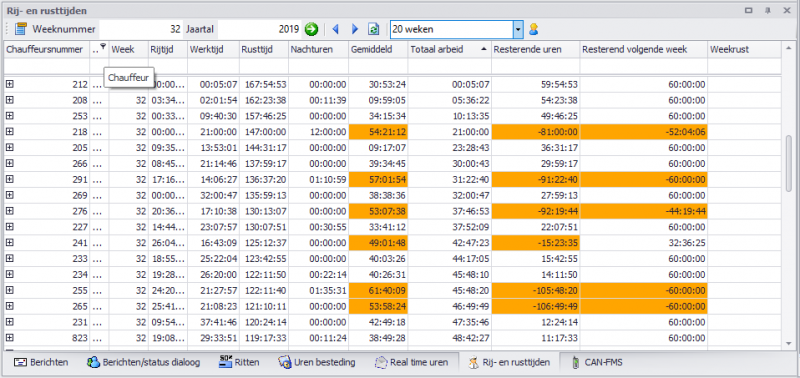
Task: Expand row for chauffeur 255
Action: click(x=9, y=290)
